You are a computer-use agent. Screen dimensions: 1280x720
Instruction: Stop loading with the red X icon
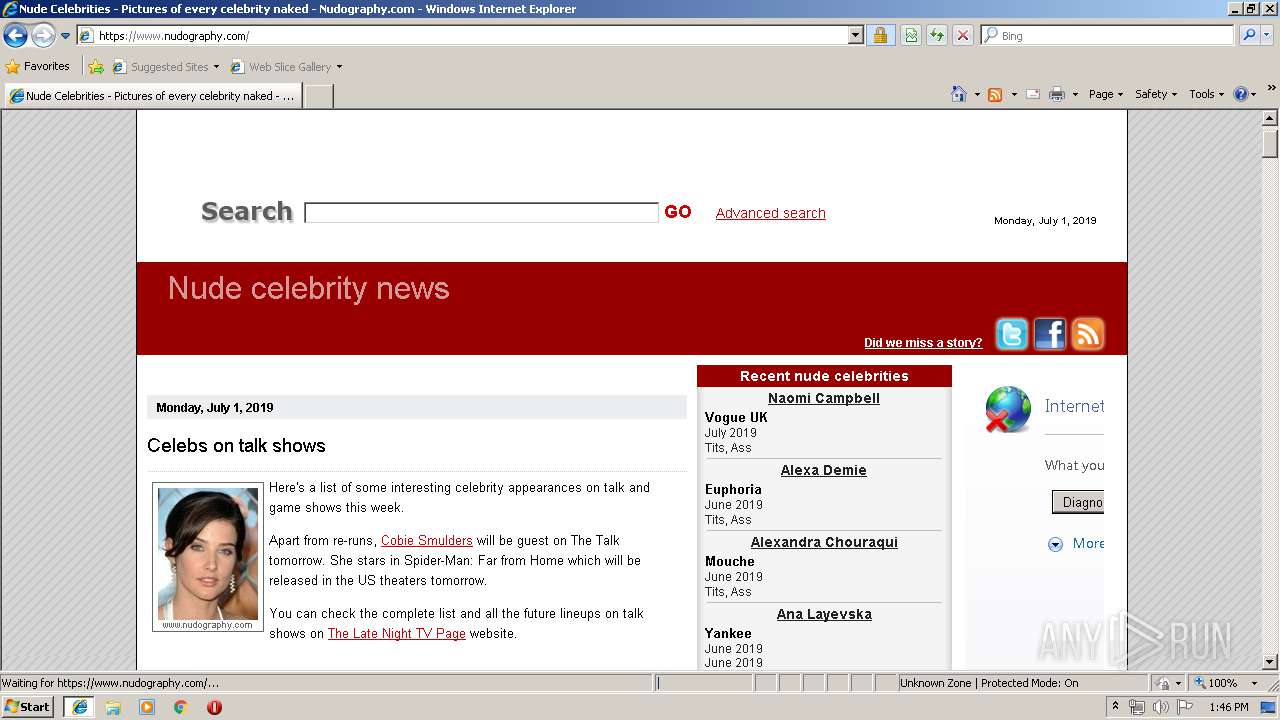963,36
